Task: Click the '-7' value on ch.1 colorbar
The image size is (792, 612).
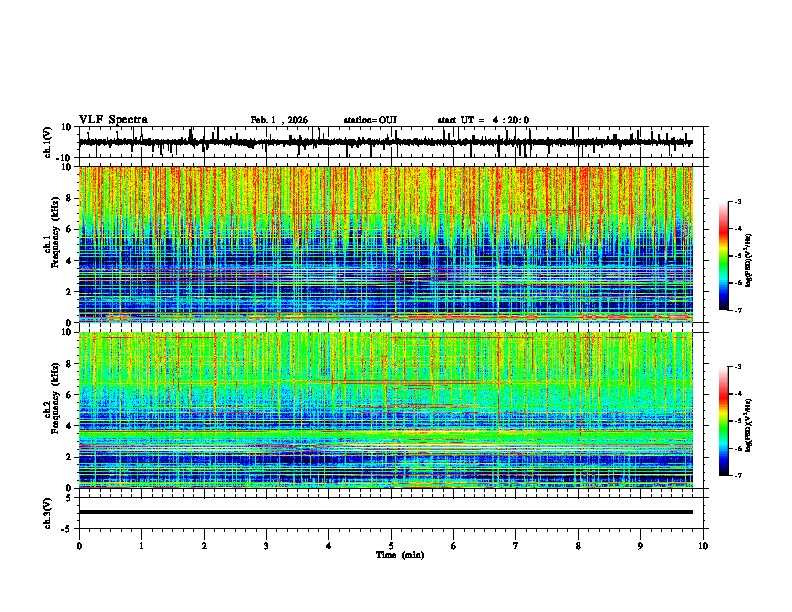Action: pos(737,310)
